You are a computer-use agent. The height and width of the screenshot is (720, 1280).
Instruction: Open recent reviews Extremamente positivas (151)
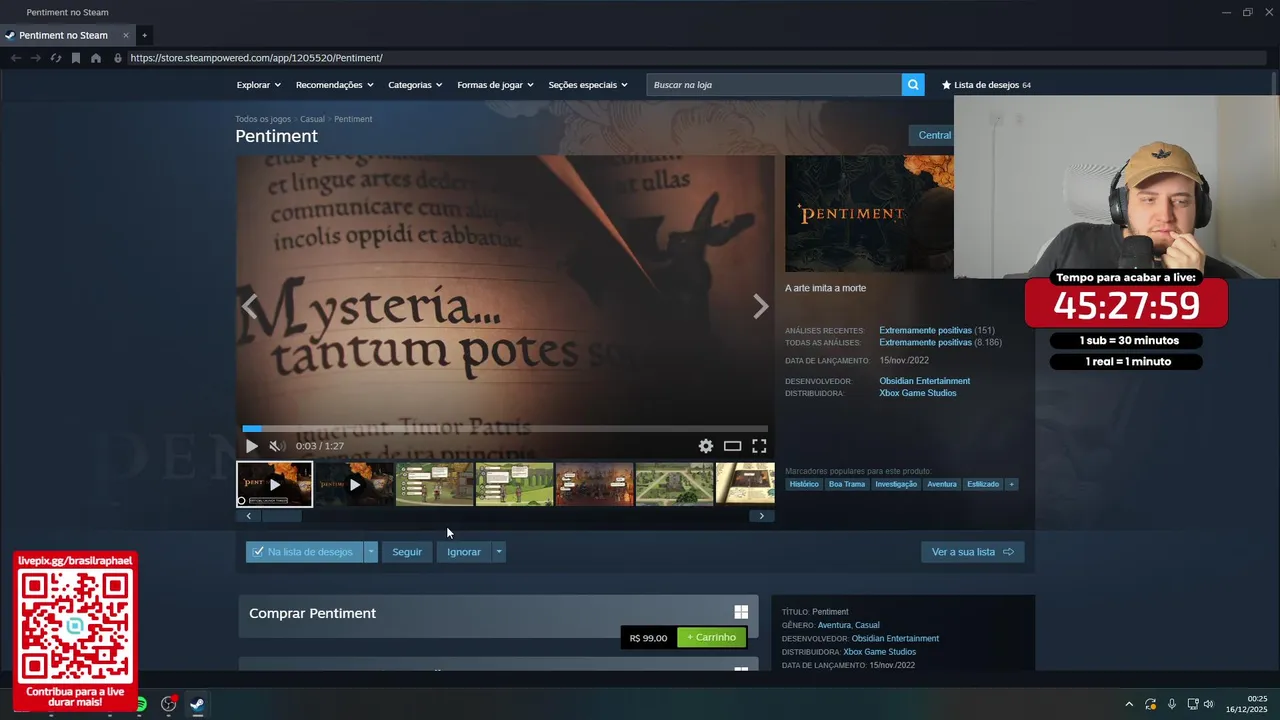936,330
